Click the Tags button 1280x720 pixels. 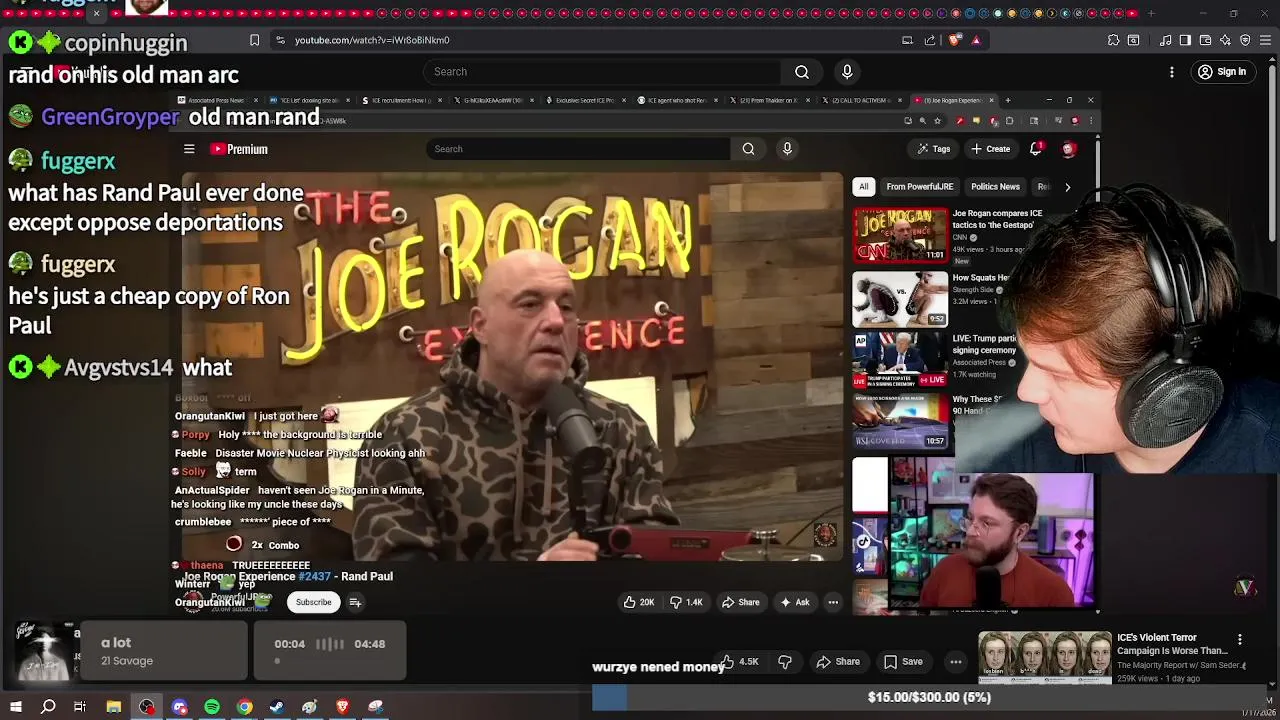click(934, 149)
